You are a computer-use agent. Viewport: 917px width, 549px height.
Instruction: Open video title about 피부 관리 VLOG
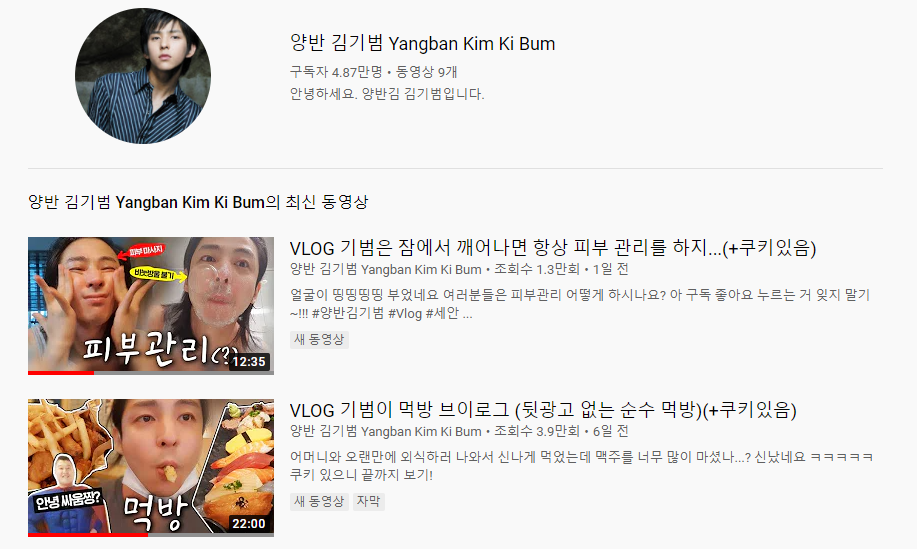[553, 248]
